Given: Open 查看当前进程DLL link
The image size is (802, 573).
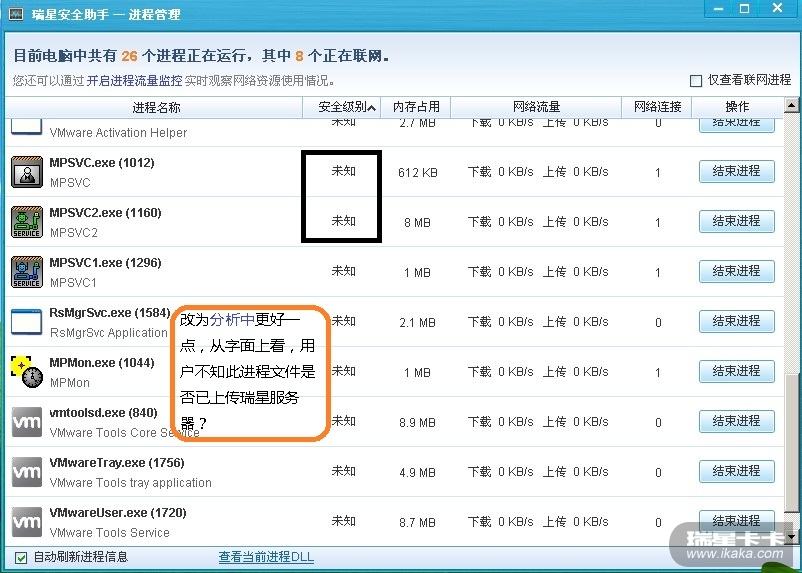Looking at the screenshot, I should 266,557.
